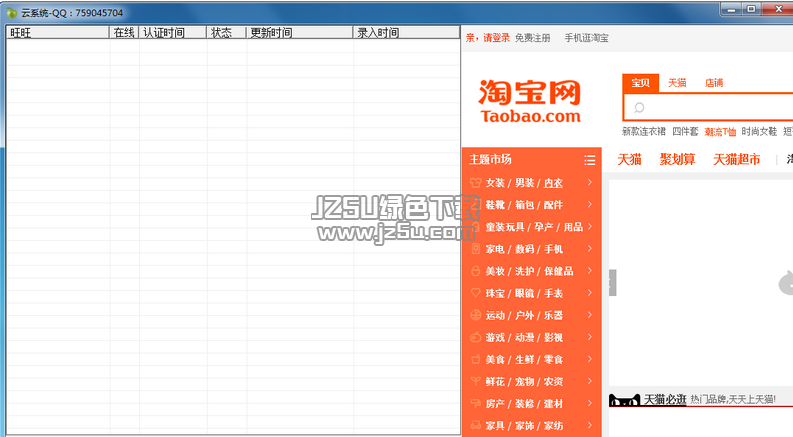Click the sofa icon beside 家具
793x437 pixels.
point(475,425)
